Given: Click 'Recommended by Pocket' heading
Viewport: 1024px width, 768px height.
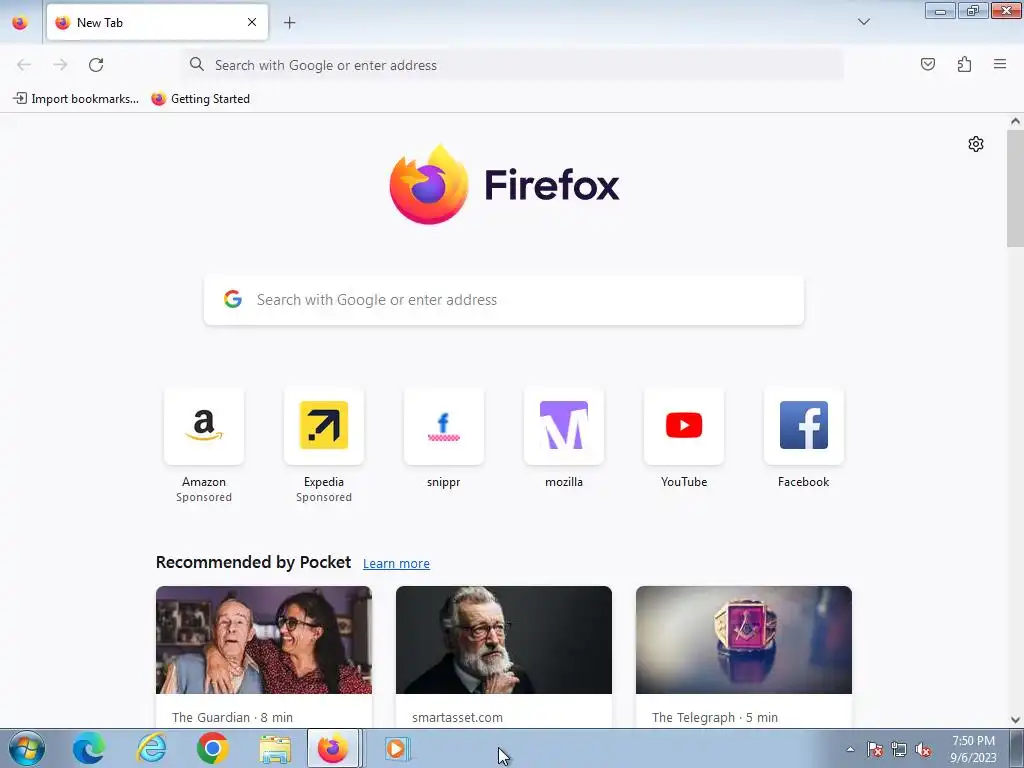Looking at the screenshot, I should coord(253,562).
